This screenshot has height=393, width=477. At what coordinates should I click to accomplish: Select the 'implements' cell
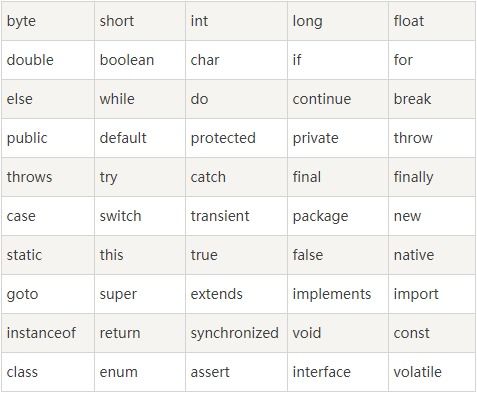[x=338, y=294]
